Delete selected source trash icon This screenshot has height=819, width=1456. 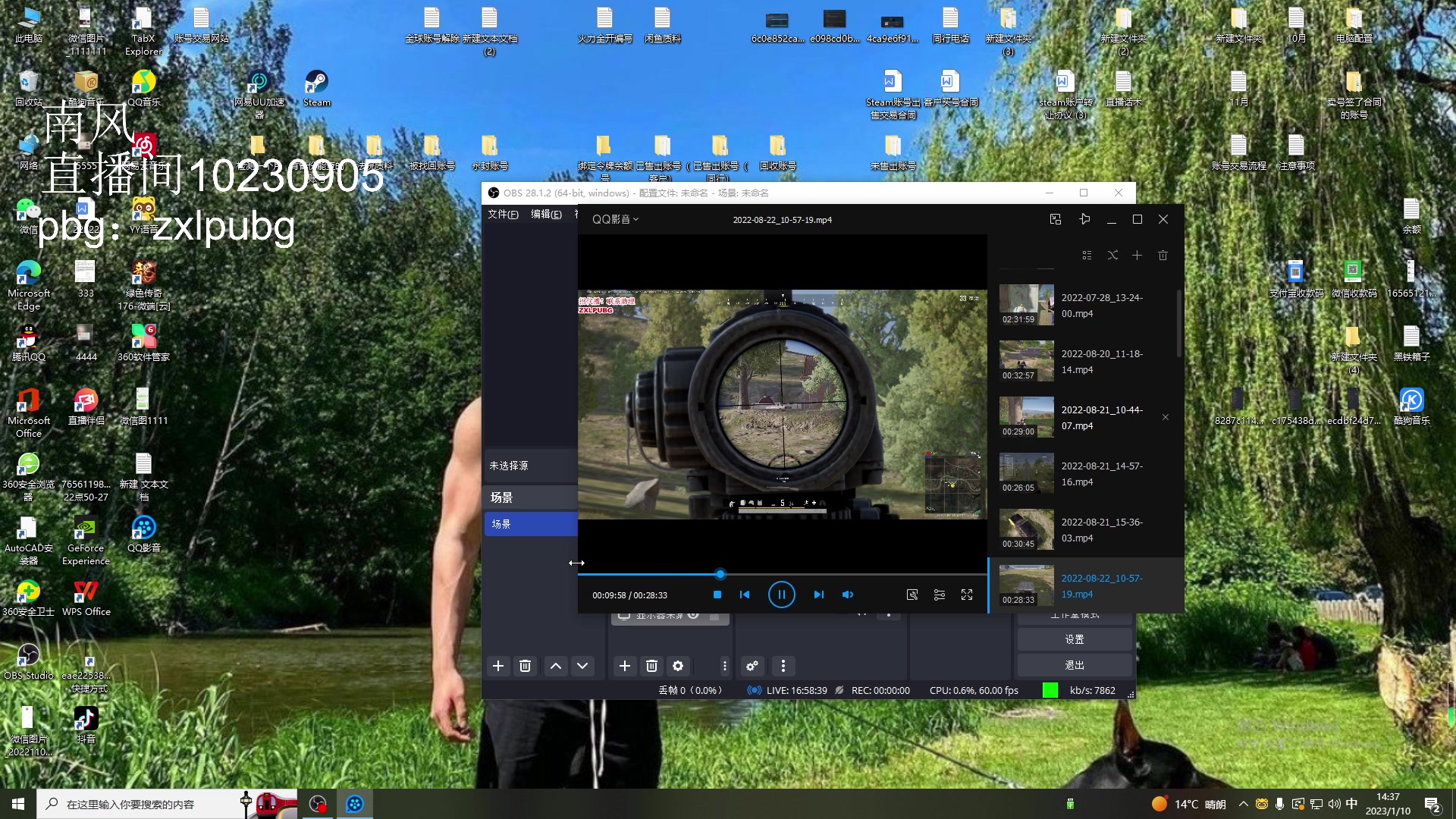(651, 666)
